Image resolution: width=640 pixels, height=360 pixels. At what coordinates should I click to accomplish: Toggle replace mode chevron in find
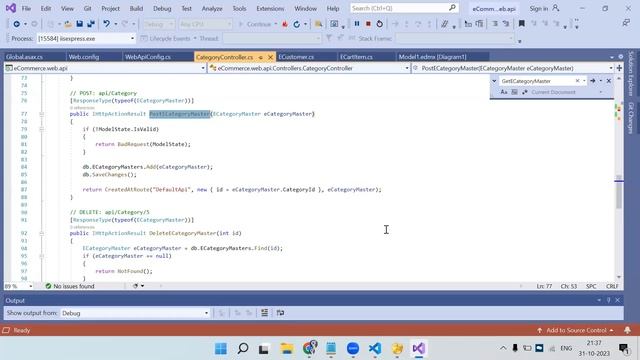pos(494,81)
